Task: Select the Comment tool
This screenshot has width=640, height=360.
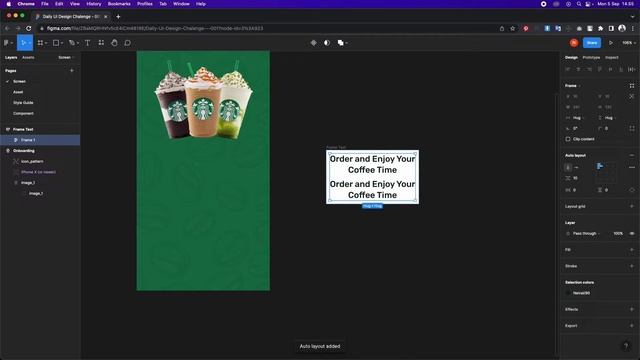Action: click(x=127, y=43)
